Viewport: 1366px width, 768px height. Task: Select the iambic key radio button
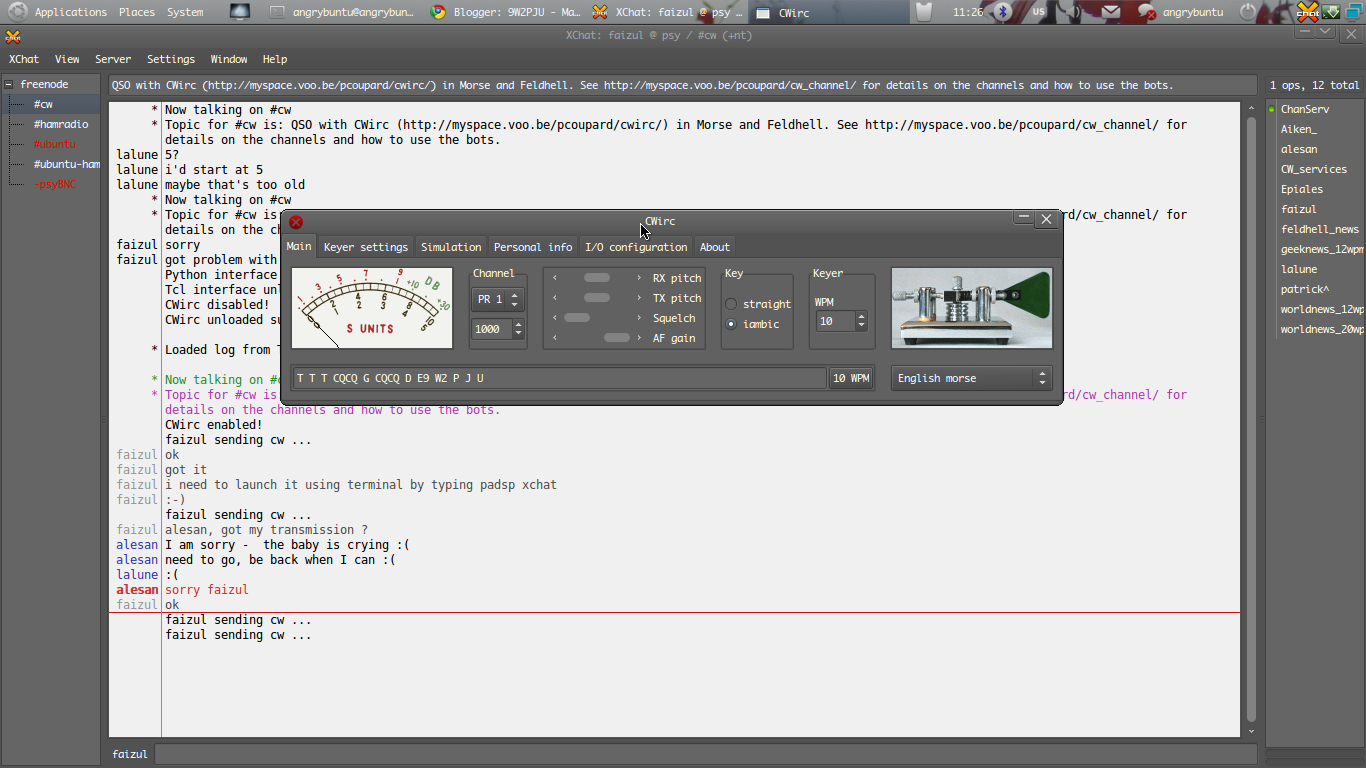point(731,324)
